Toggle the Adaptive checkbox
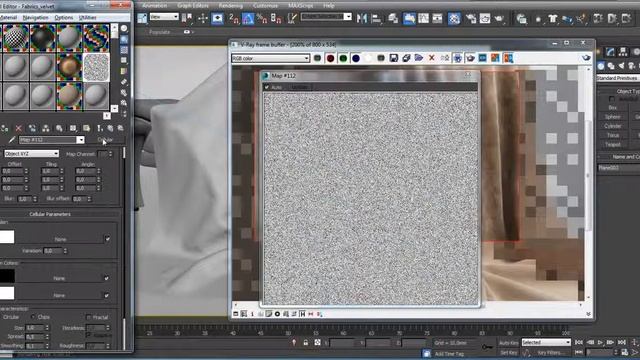640x360 pixels. click(89, 335)
